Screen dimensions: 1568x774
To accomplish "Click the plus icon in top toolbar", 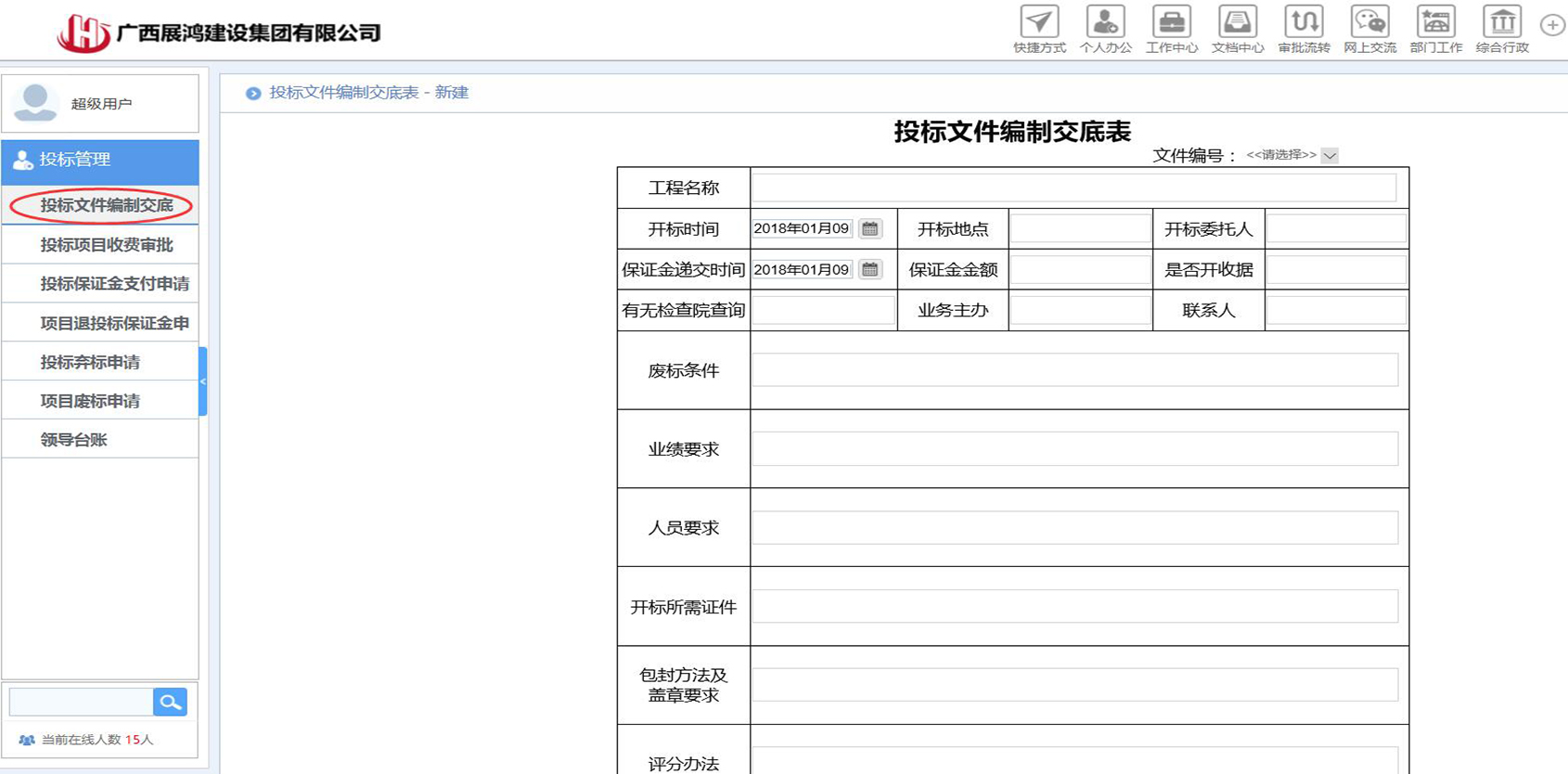I will coord(1551,25).
